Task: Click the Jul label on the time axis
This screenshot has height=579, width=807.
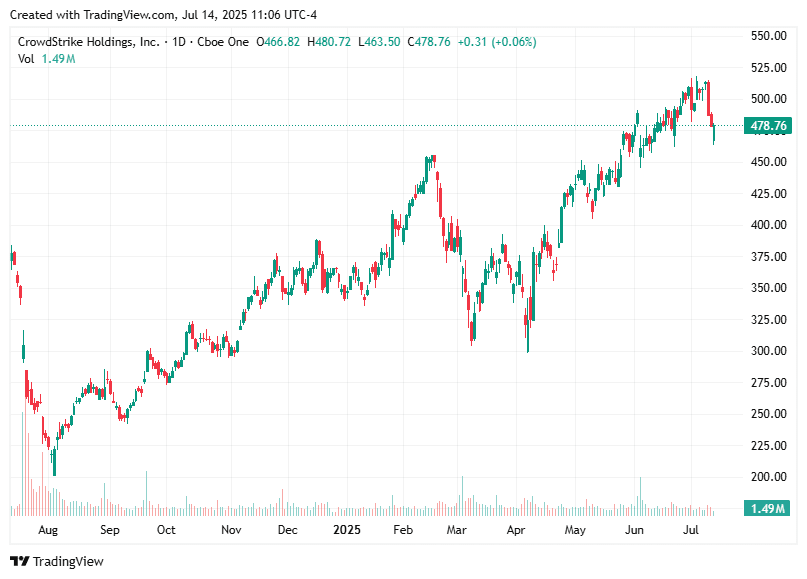Action: point(692,531)
